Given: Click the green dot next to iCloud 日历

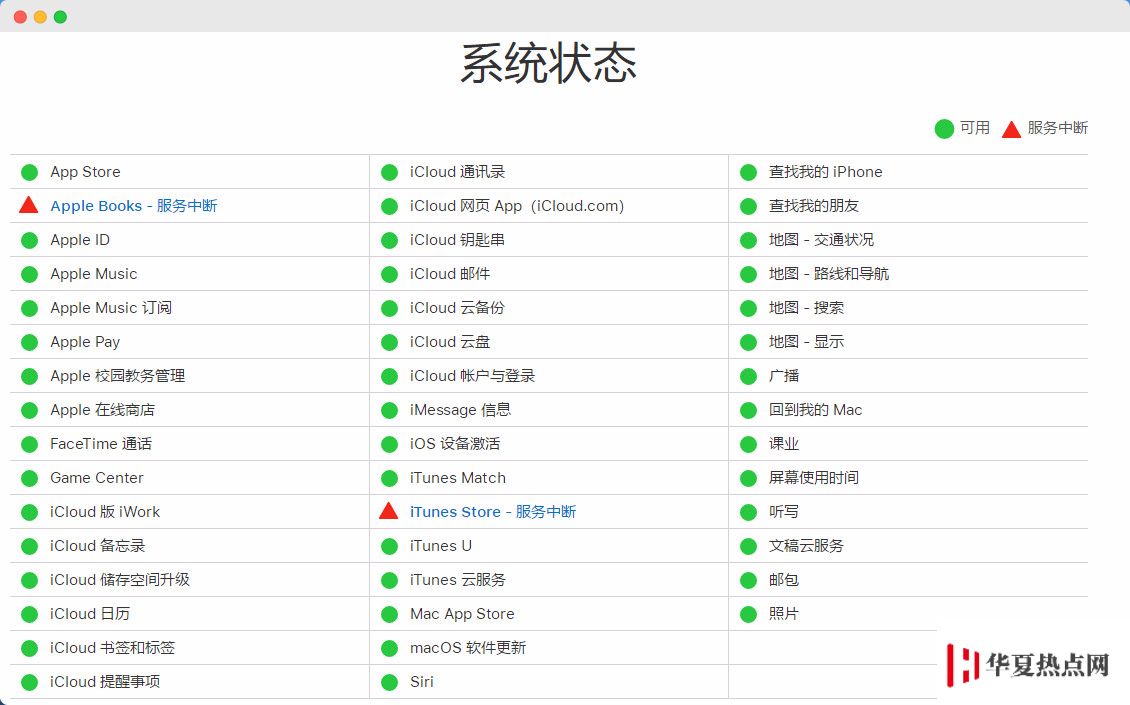Looking at the screenshot, I should pos(30,614).
